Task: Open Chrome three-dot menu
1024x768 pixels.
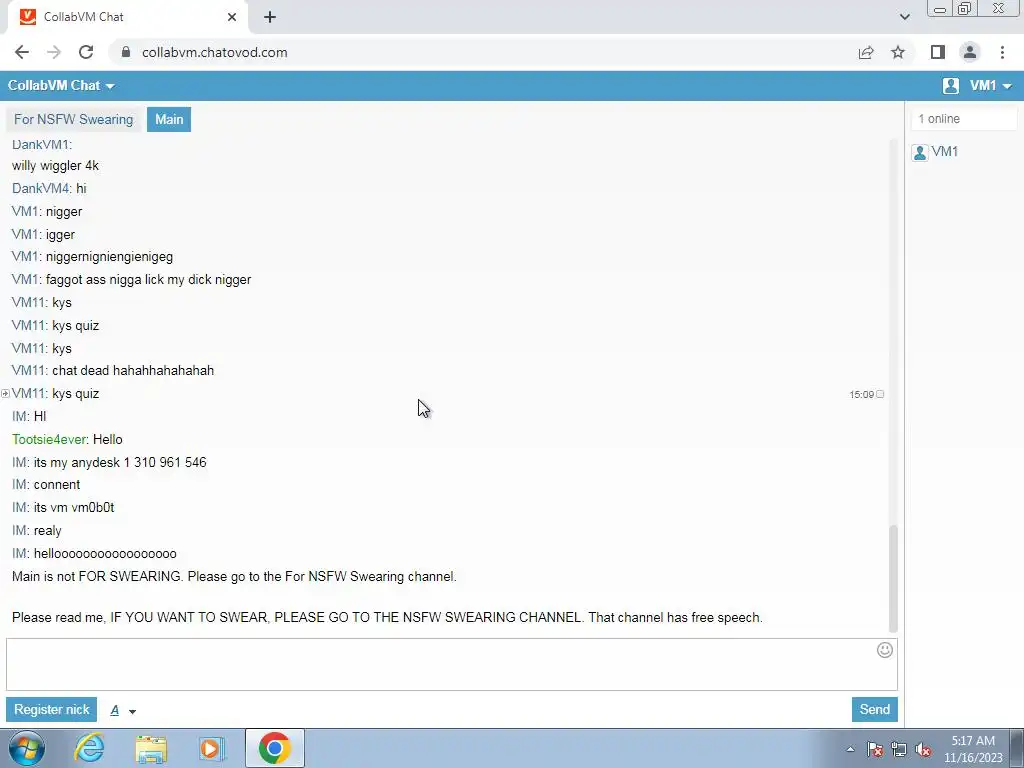Action: point(1002,52)
